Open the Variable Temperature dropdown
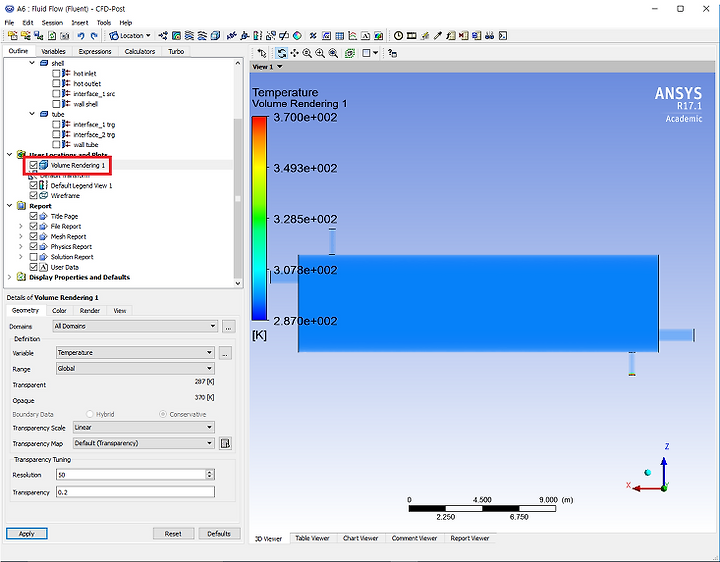 [135, 353]
